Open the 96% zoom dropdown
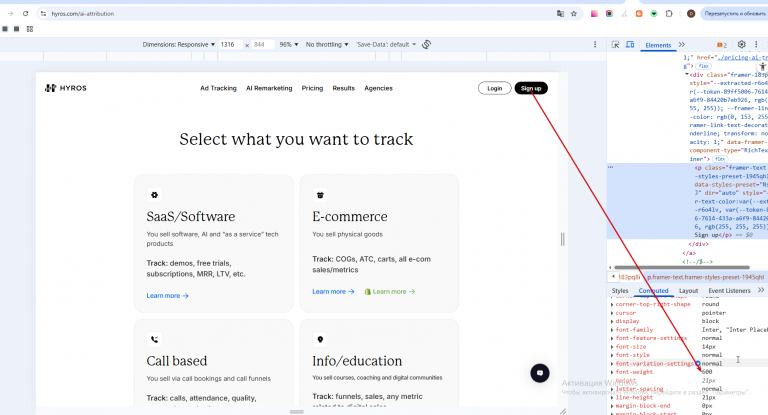Screen dimensions: 768x415 [x=288, y=45]
